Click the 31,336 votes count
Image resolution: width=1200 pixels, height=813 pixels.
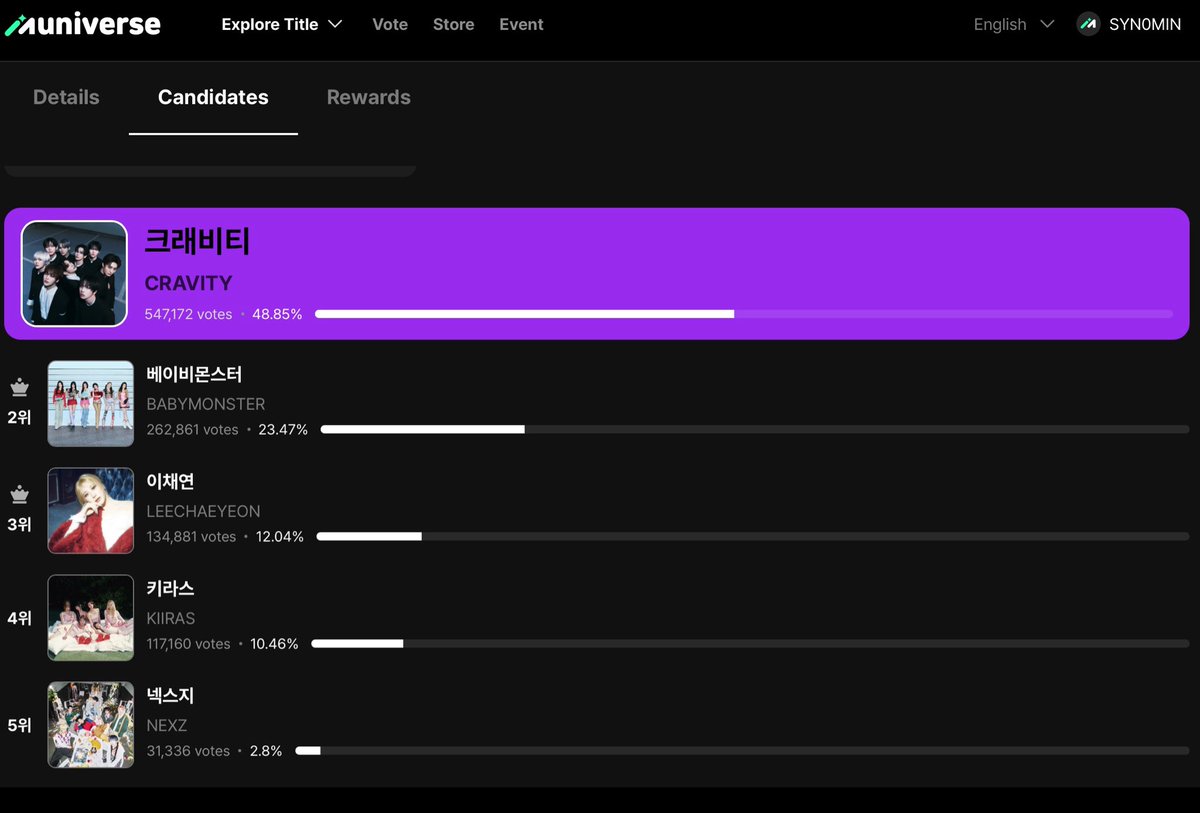pyautogui.click(x=188, y=750)
